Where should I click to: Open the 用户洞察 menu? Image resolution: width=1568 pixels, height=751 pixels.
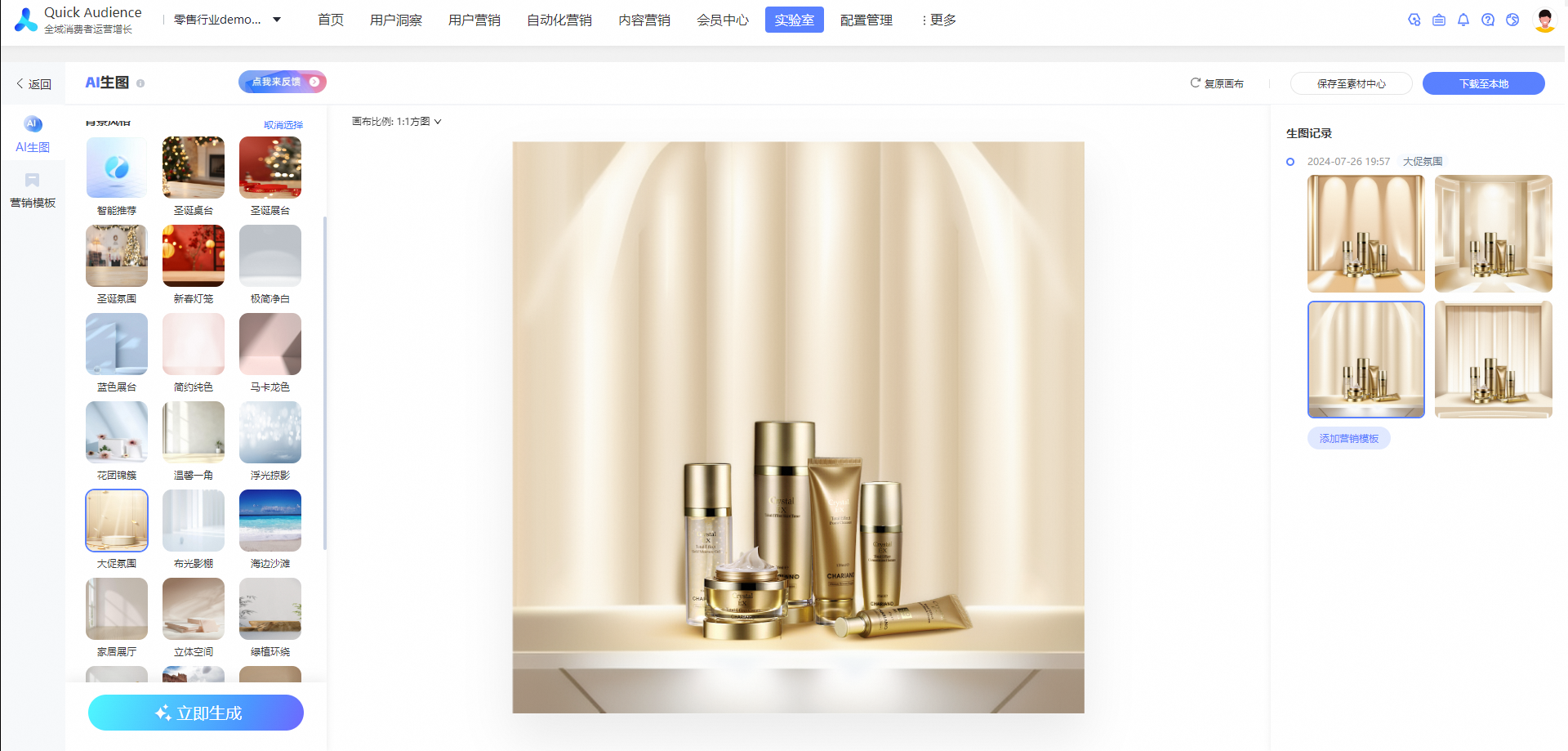[x=396, y=20]
